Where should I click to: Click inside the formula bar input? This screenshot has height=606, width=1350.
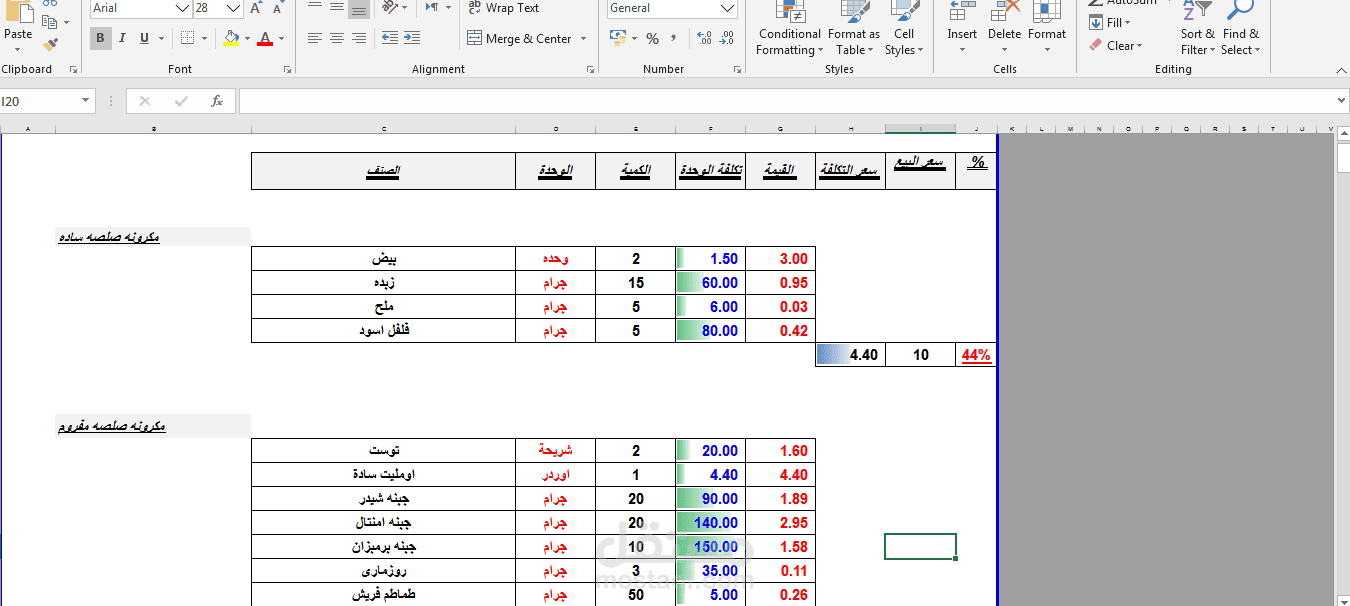[x=786, y=101]
